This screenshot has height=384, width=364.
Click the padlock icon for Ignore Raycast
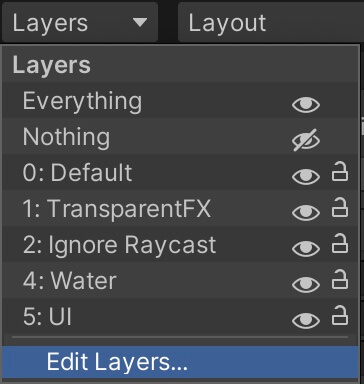click(340, 244)
